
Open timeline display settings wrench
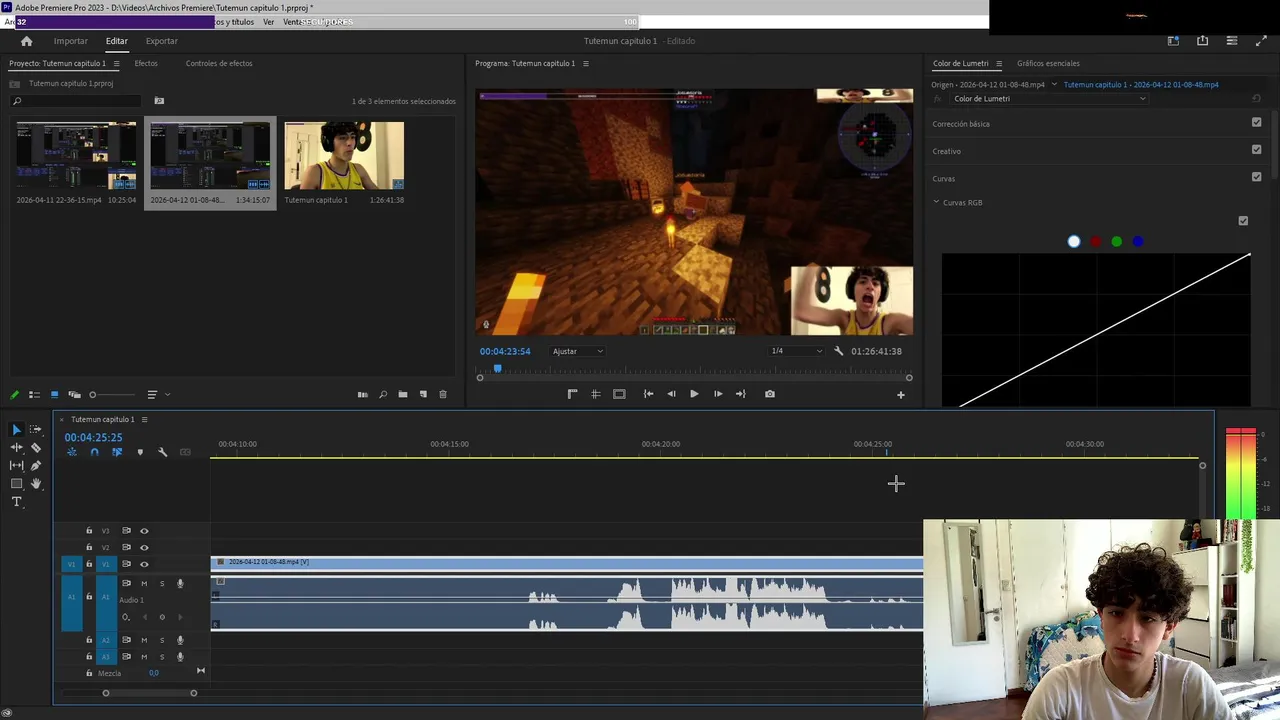tap(162, 452)
